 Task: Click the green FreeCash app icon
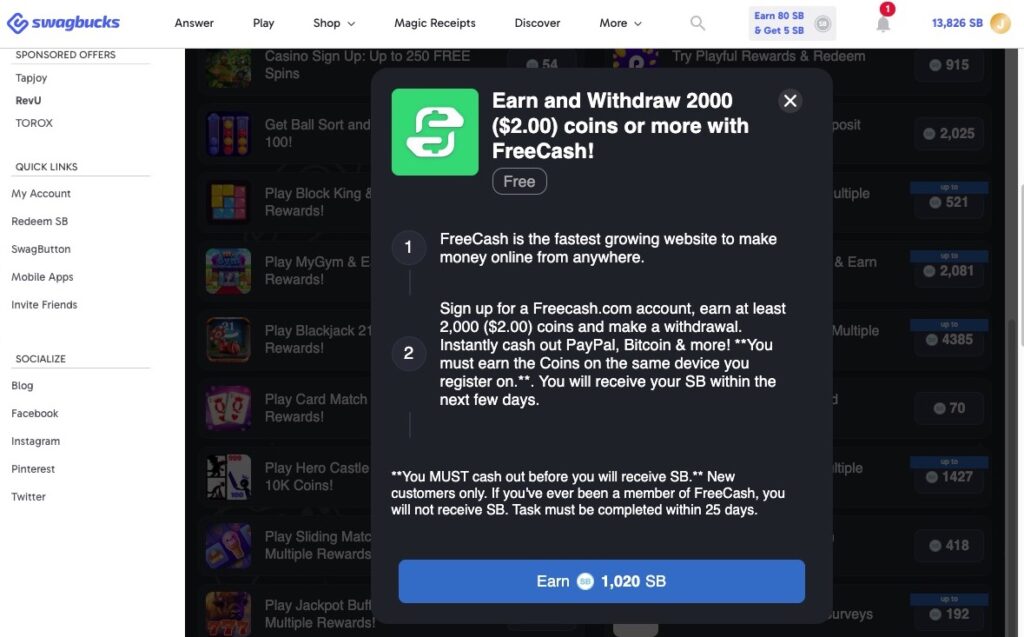pos(435,132)
